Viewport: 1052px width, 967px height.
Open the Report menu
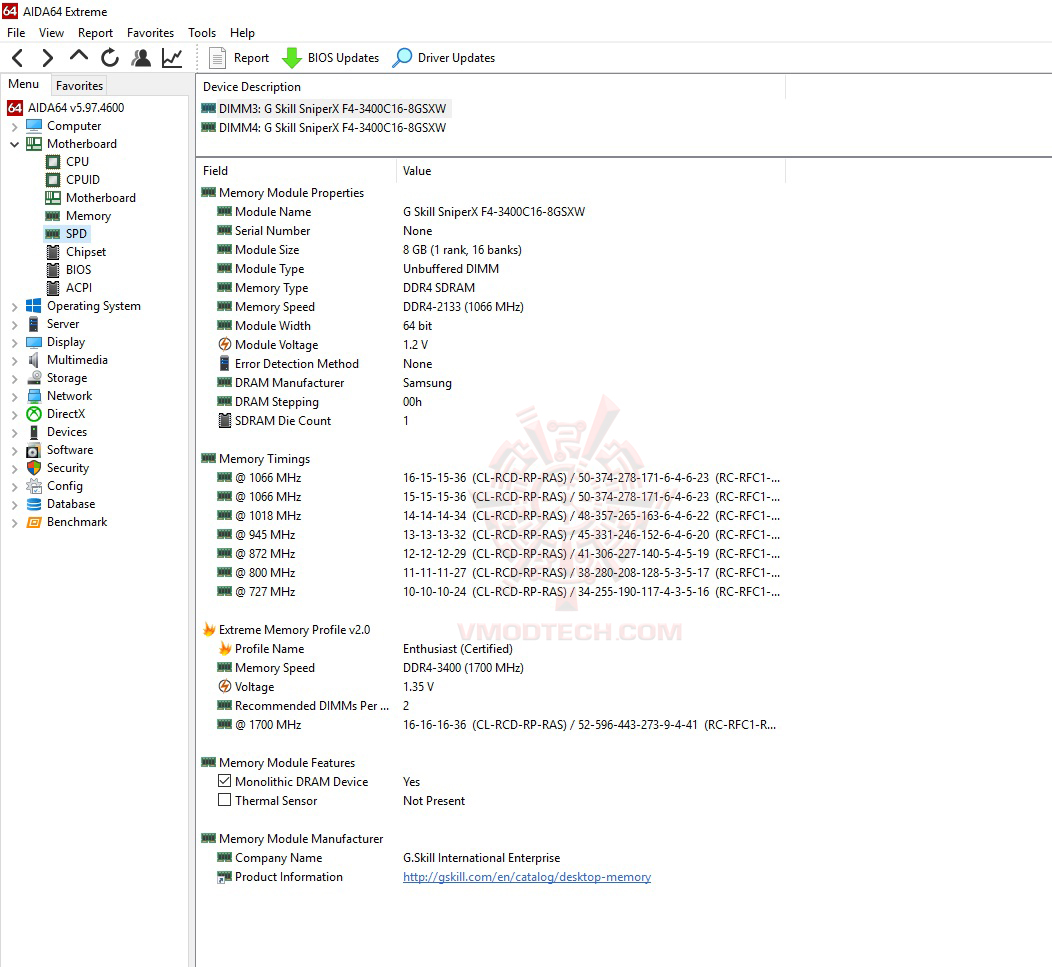point(95,33)
